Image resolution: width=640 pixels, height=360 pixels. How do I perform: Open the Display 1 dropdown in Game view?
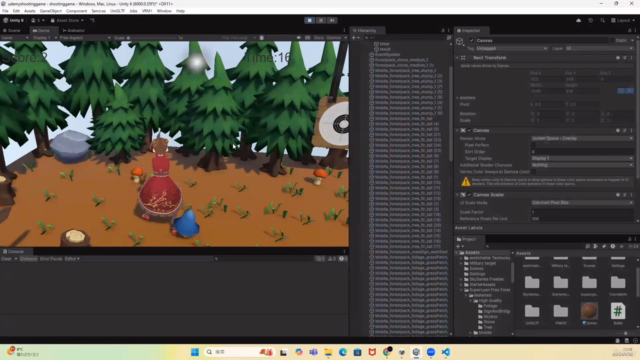[44, 38]
